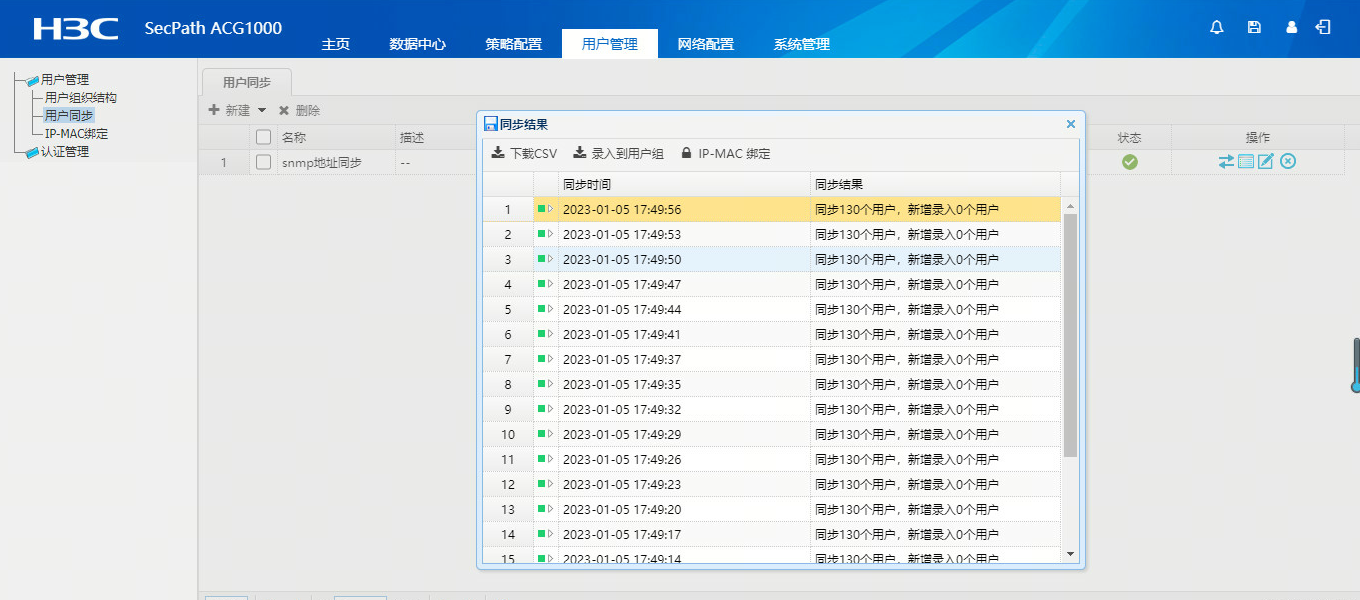Click the notification bell icon
Screen dimensions: 1360x600
click(1217, 28)
